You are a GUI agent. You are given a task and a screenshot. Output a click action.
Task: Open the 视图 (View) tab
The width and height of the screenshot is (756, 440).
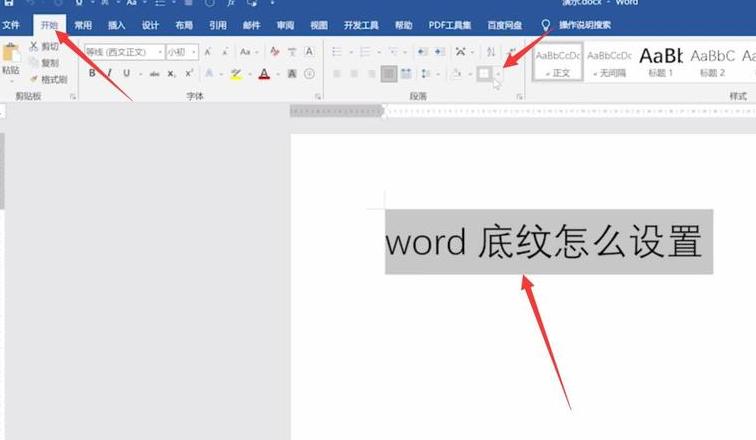pyautogui.click(x=319, y=25)
